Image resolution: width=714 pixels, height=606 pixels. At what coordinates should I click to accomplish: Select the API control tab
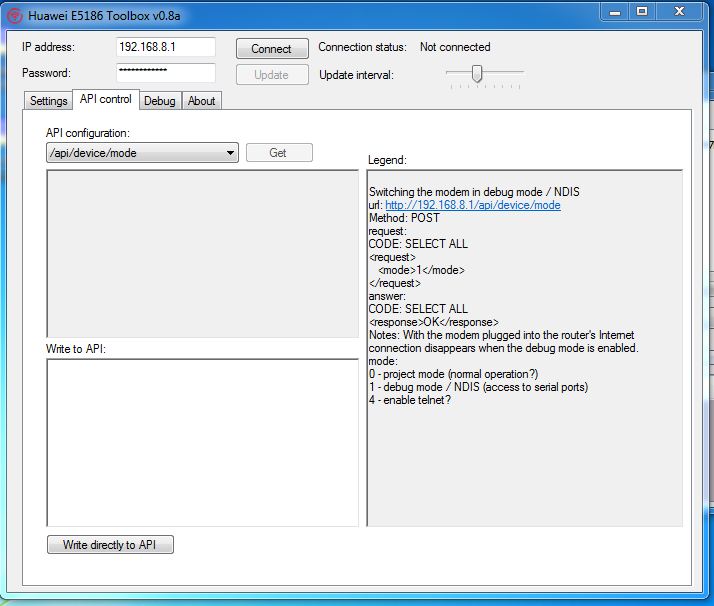(106, 99)
